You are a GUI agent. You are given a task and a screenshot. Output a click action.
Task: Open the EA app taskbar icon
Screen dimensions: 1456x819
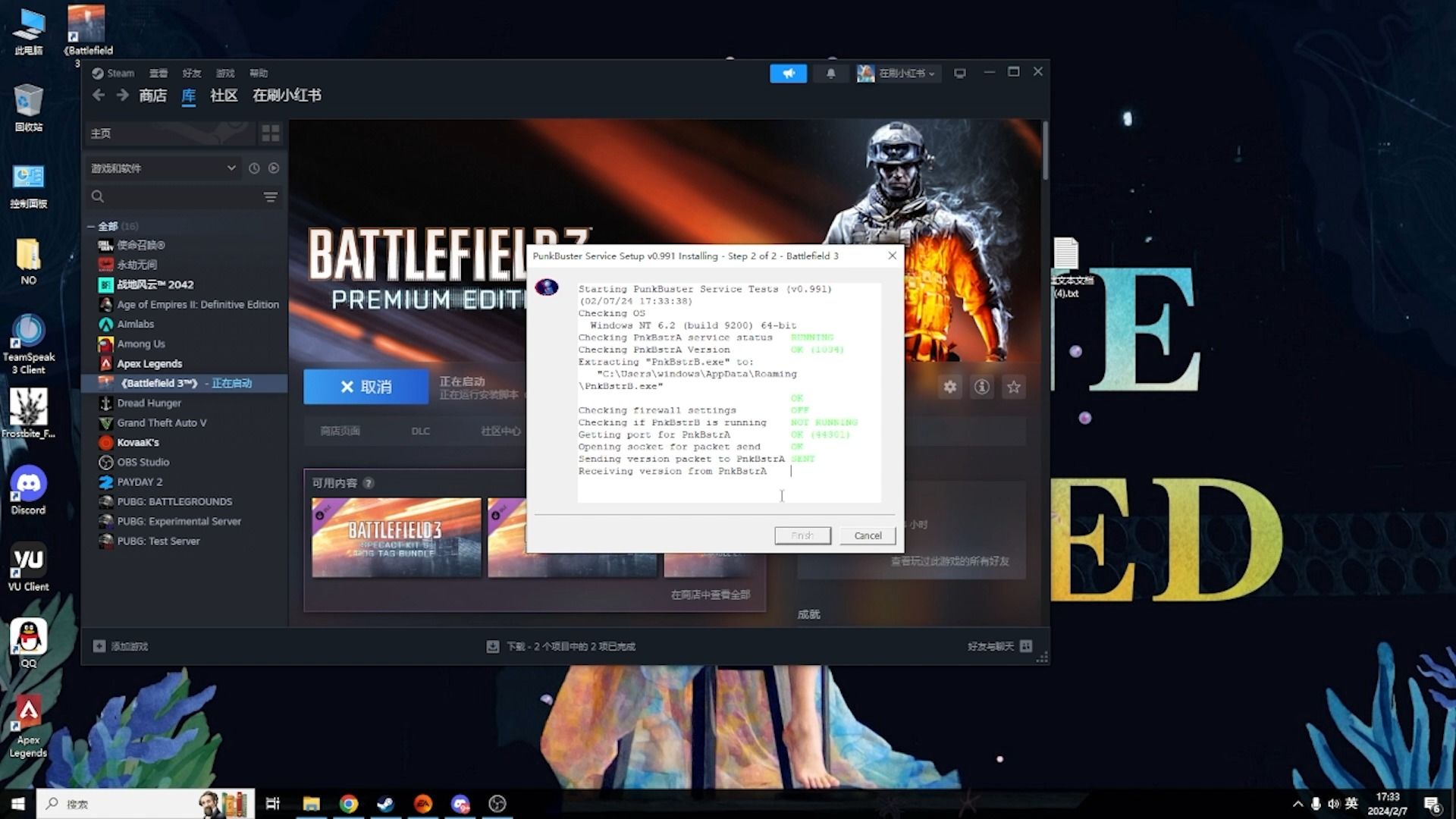point(422,804)
